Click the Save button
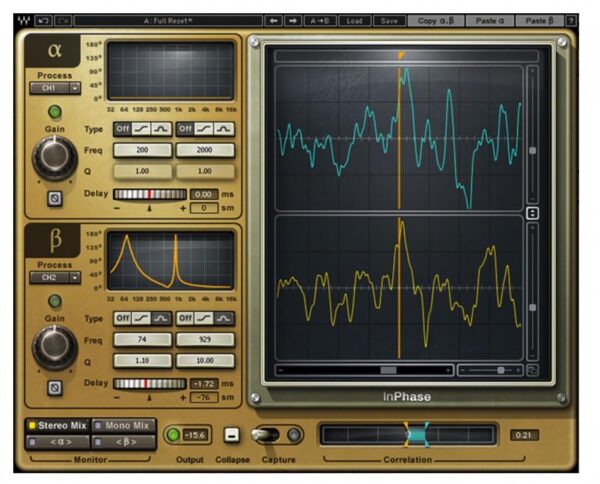600x484 pixels. (389, 21)
